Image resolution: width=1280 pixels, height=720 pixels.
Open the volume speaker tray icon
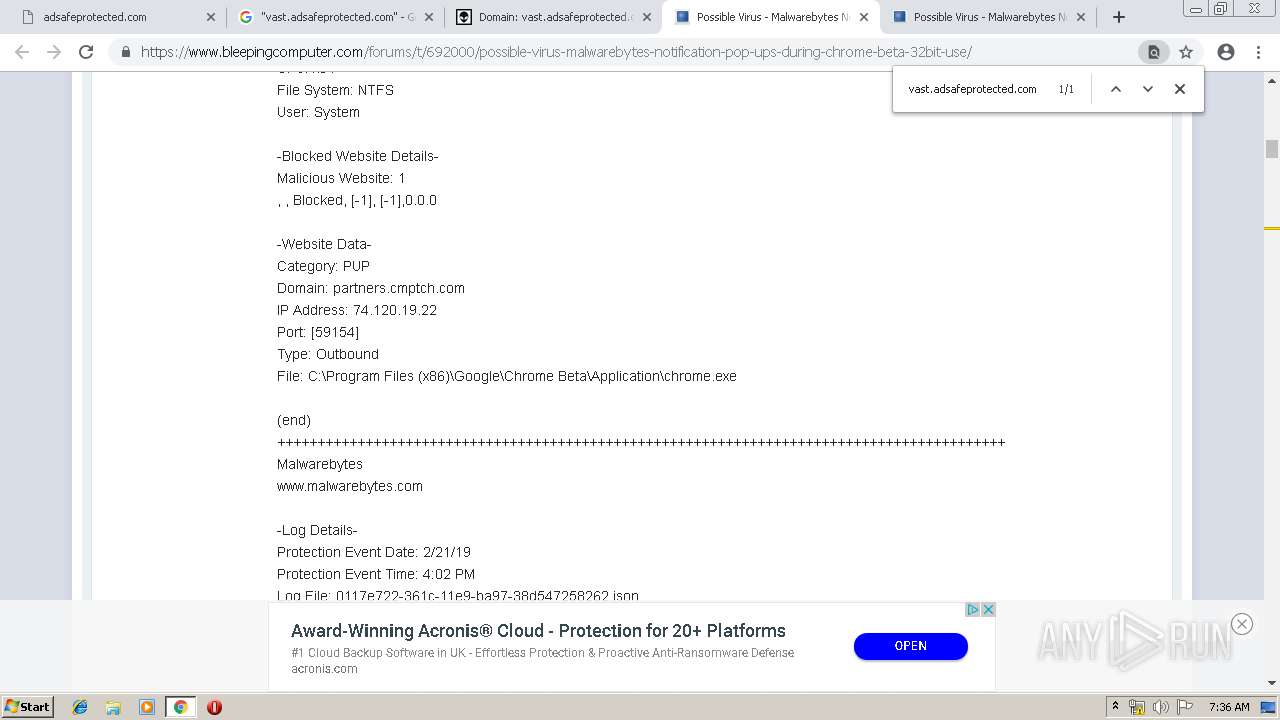pos(1160,707)
